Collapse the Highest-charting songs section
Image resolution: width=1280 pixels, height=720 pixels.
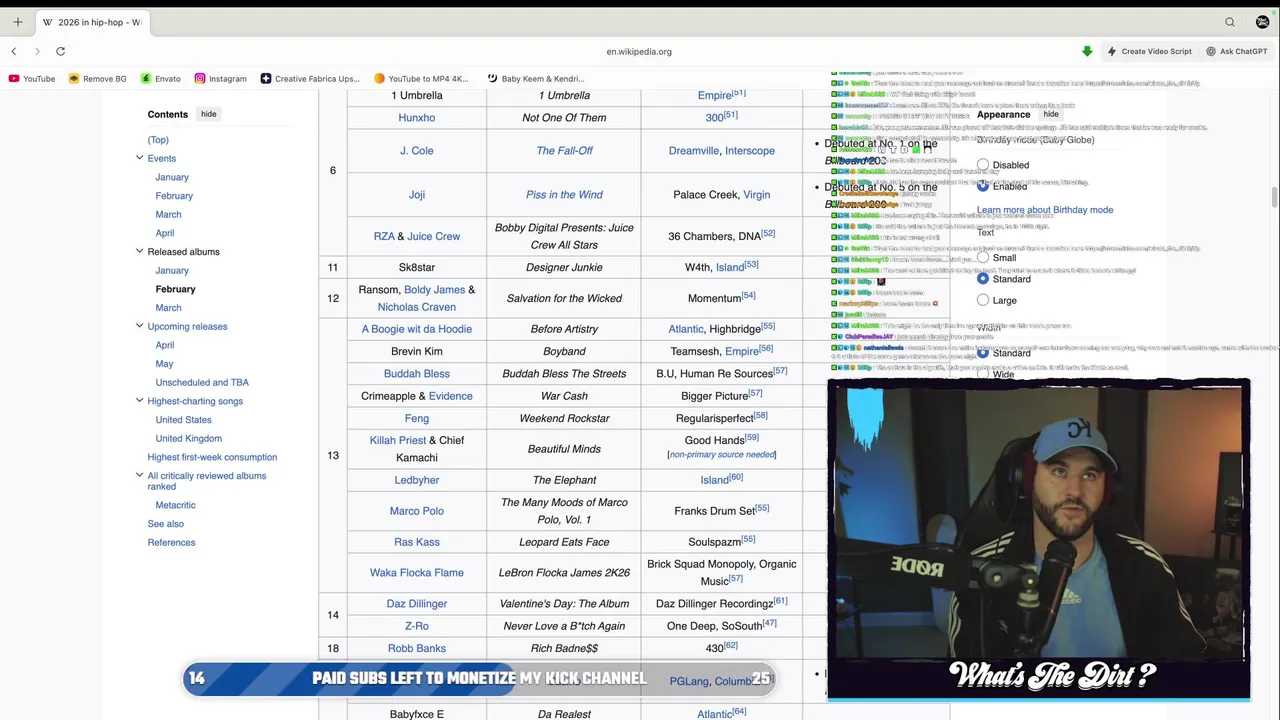pos(139,401)
